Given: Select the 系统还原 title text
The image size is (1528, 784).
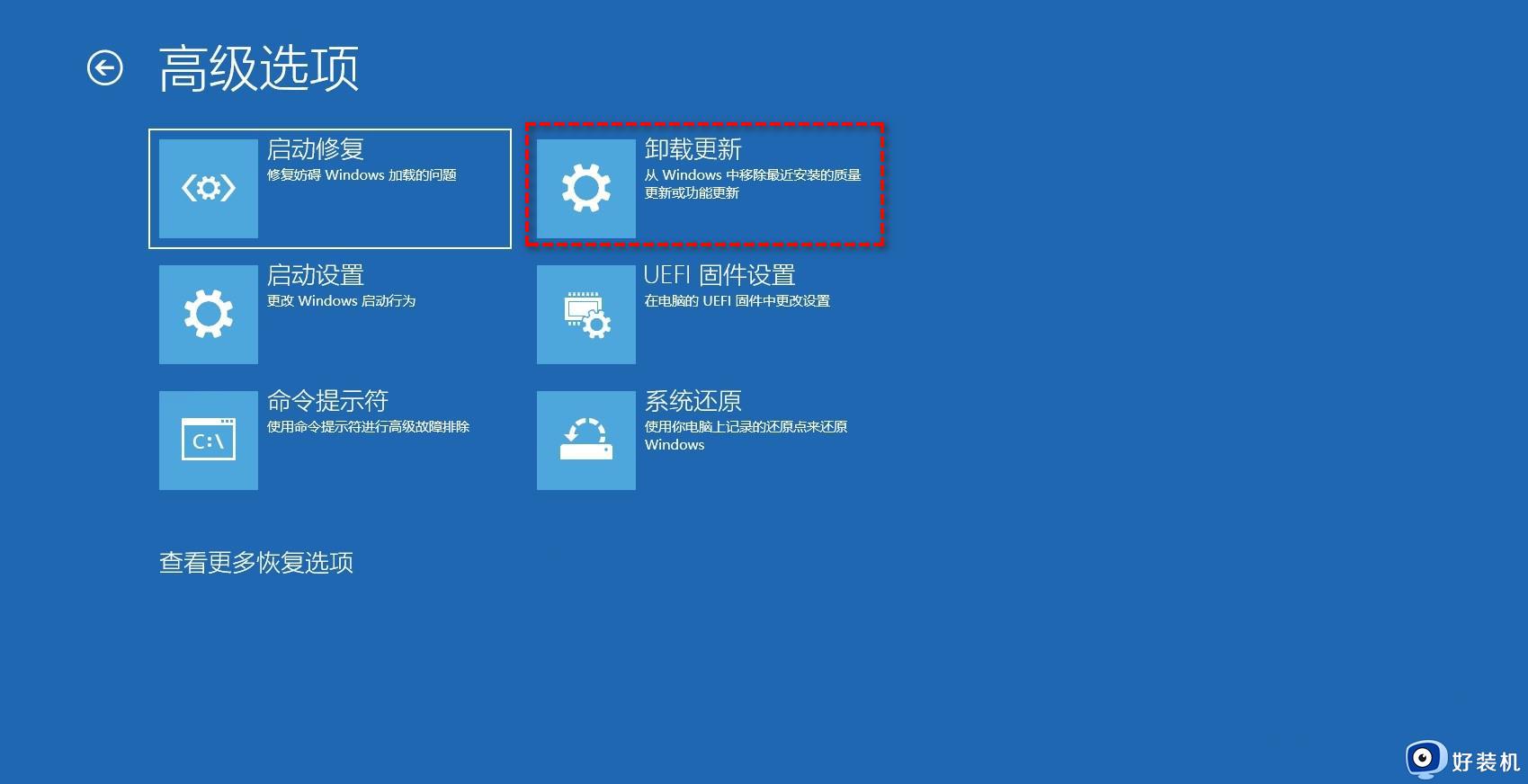Looking at the screenshot, I should tap(693, 401).
